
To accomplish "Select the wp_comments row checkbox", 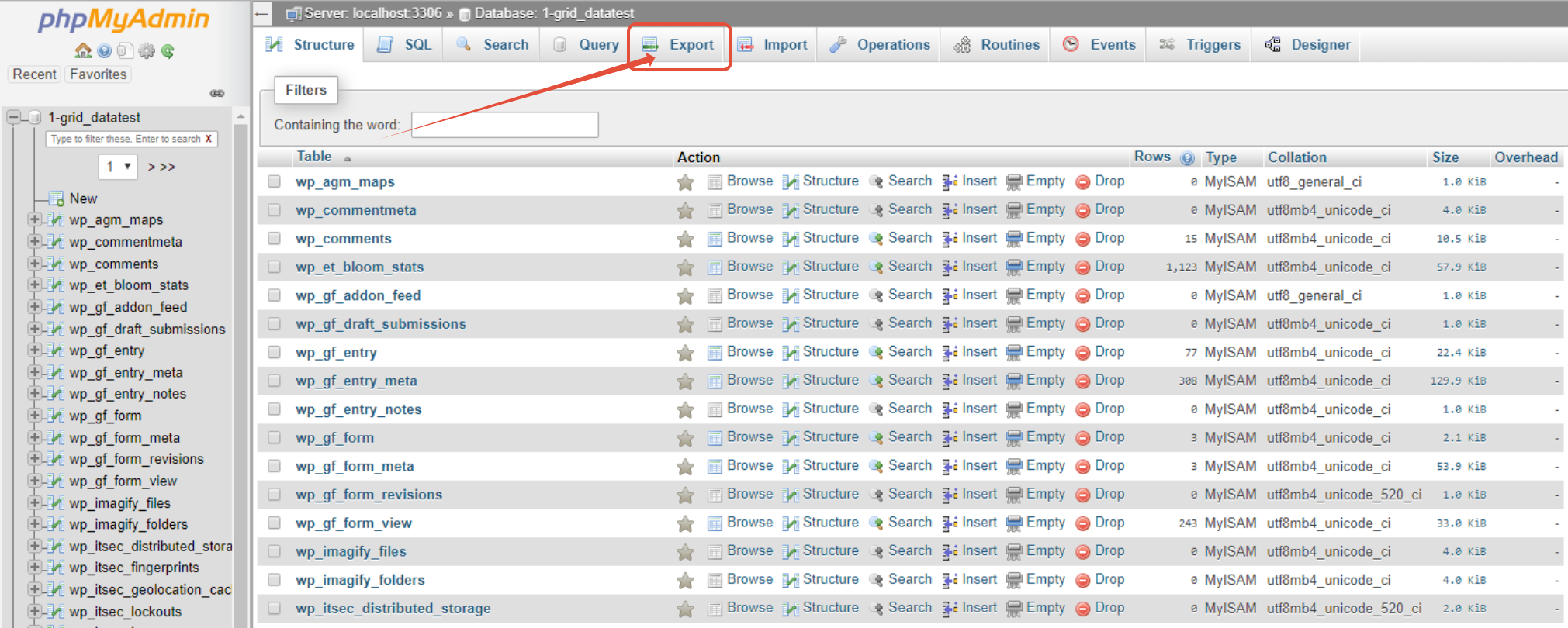I will [x=274, y=238].
